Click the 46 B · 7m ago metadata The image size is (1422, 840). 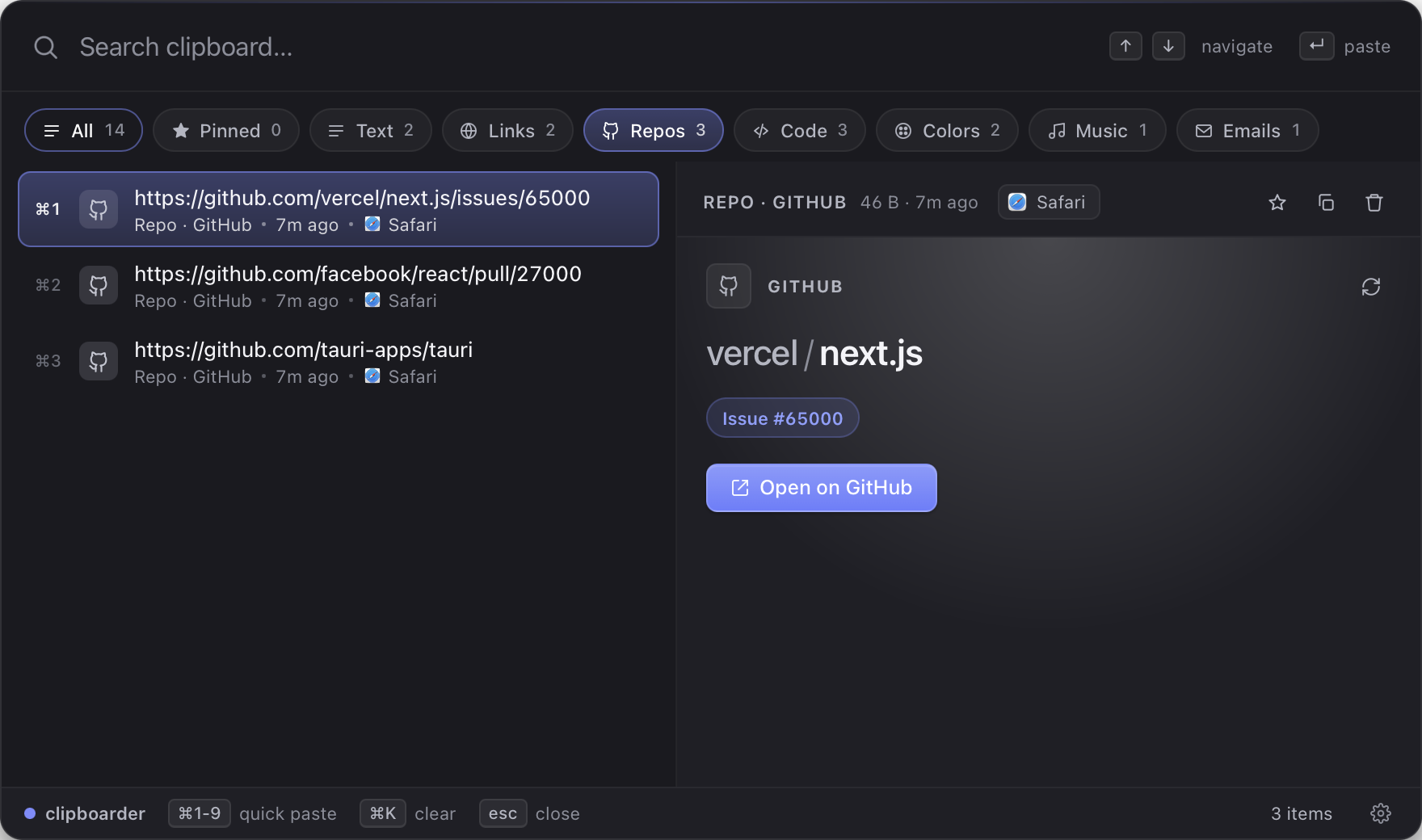pyautogui.click(x=919, y=202)
